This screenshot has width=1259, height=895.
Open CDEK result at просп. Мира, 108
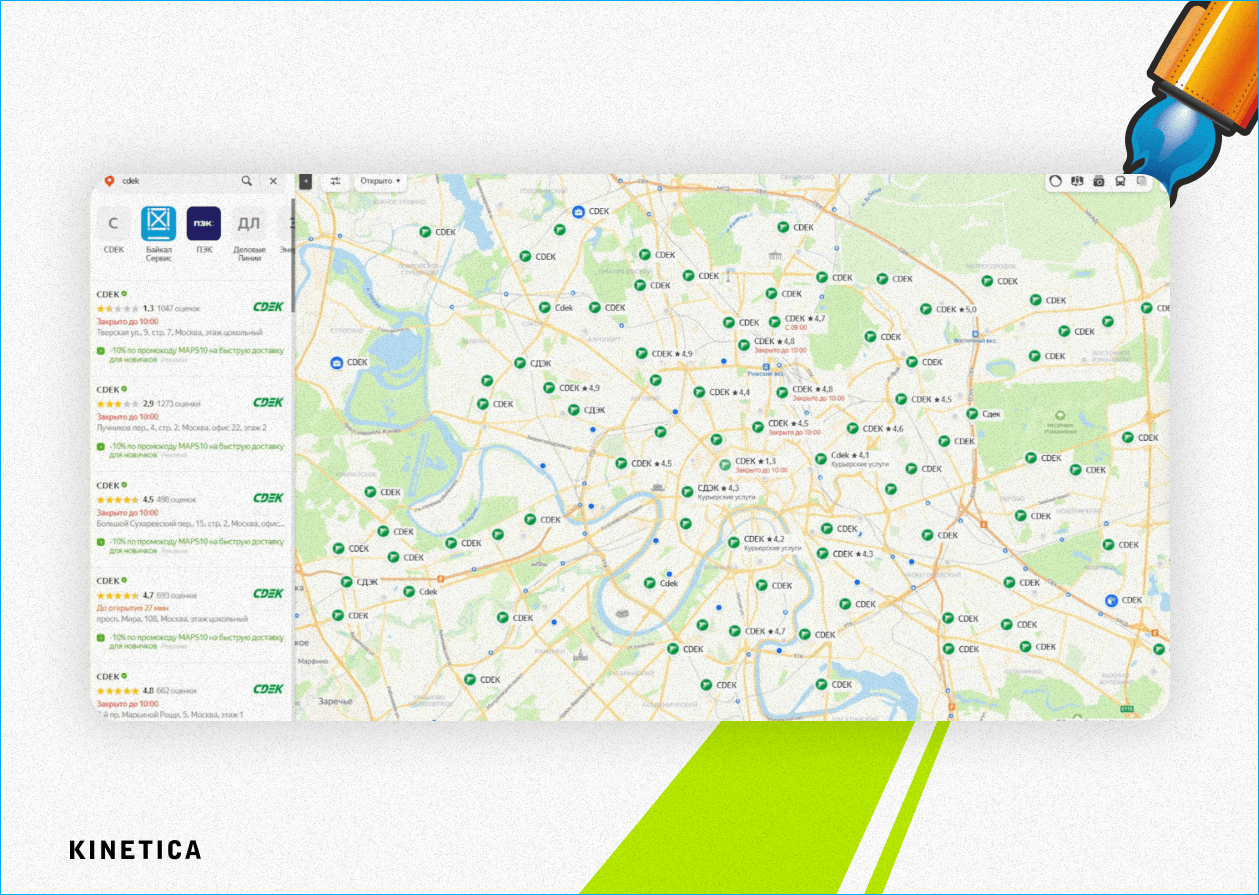click(192, 614)
